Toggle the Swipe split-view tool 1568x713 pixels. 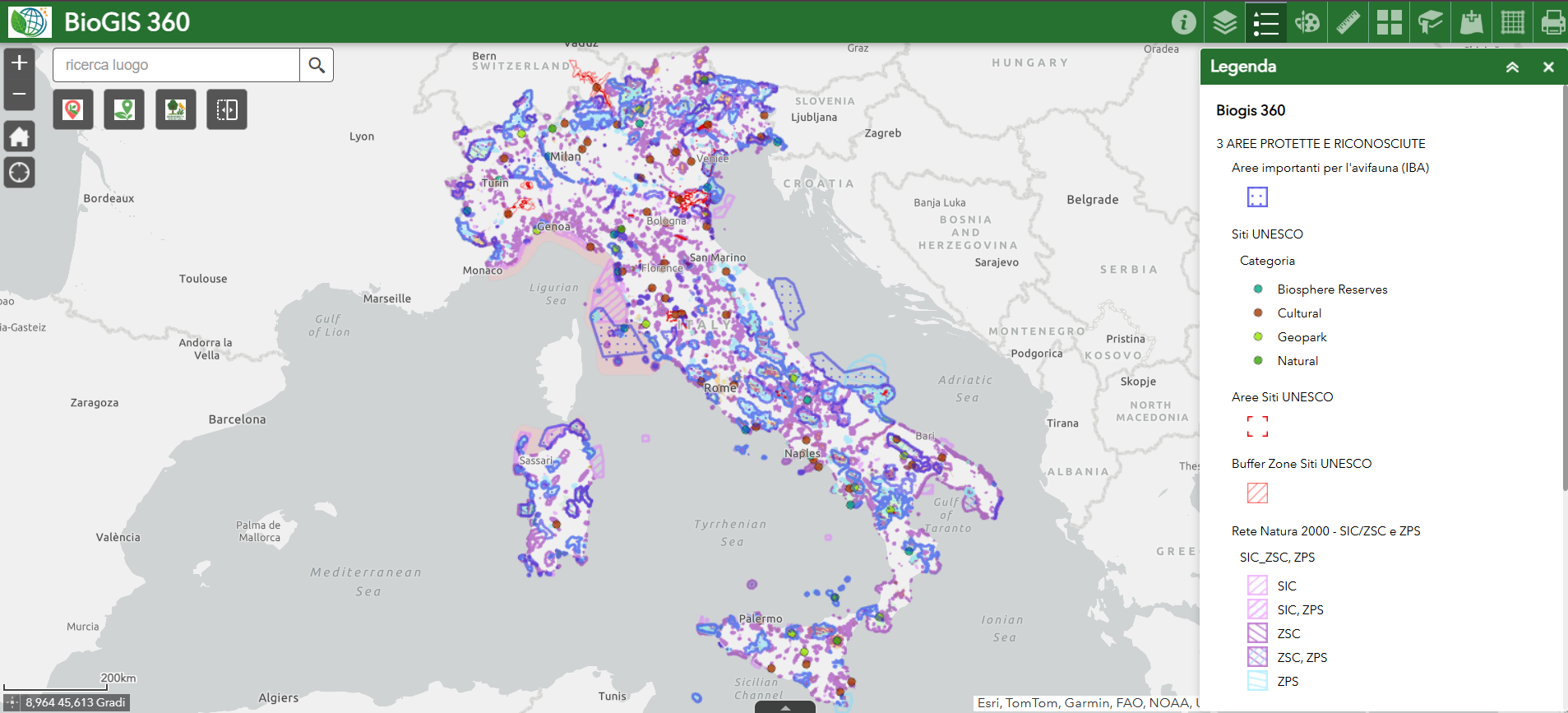[x=227, y=109]
